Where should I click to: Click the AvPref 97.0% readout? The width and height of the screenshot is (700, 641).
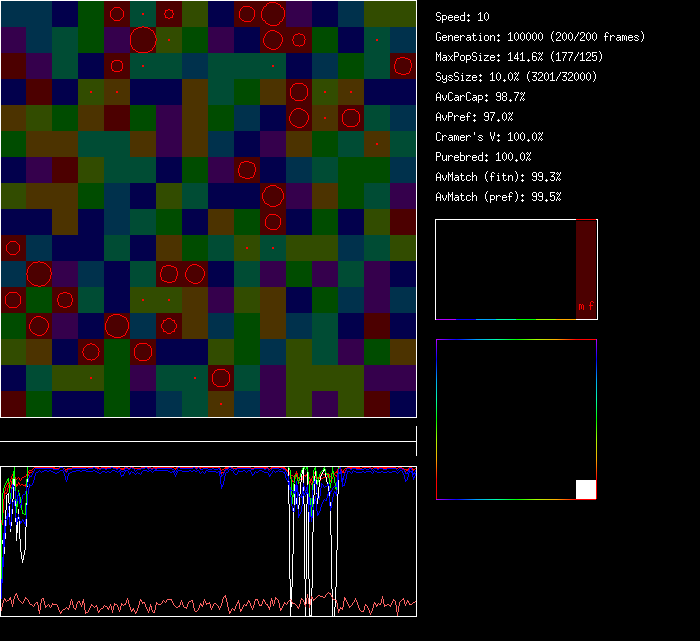pos(475,117)
